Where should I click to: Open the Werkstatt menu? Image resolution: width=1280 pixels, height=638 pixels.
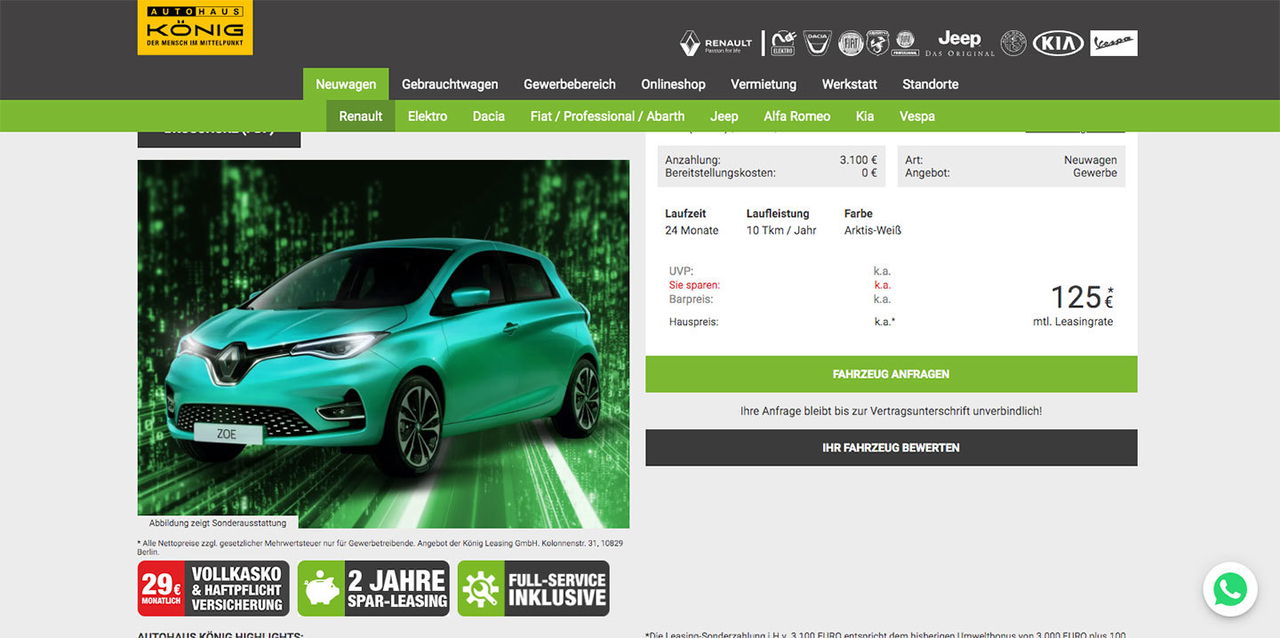(x=850, y=84)
